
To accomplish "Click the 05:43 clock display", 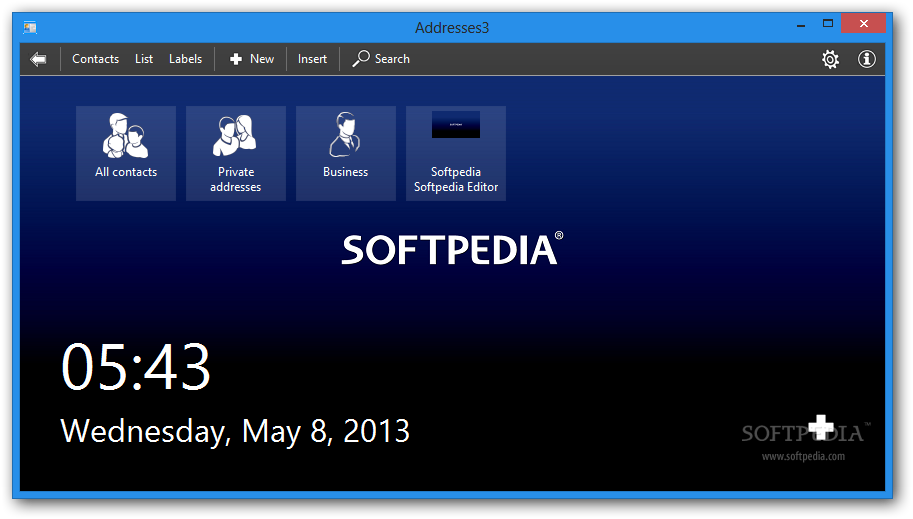I will [x=136, y=367].
